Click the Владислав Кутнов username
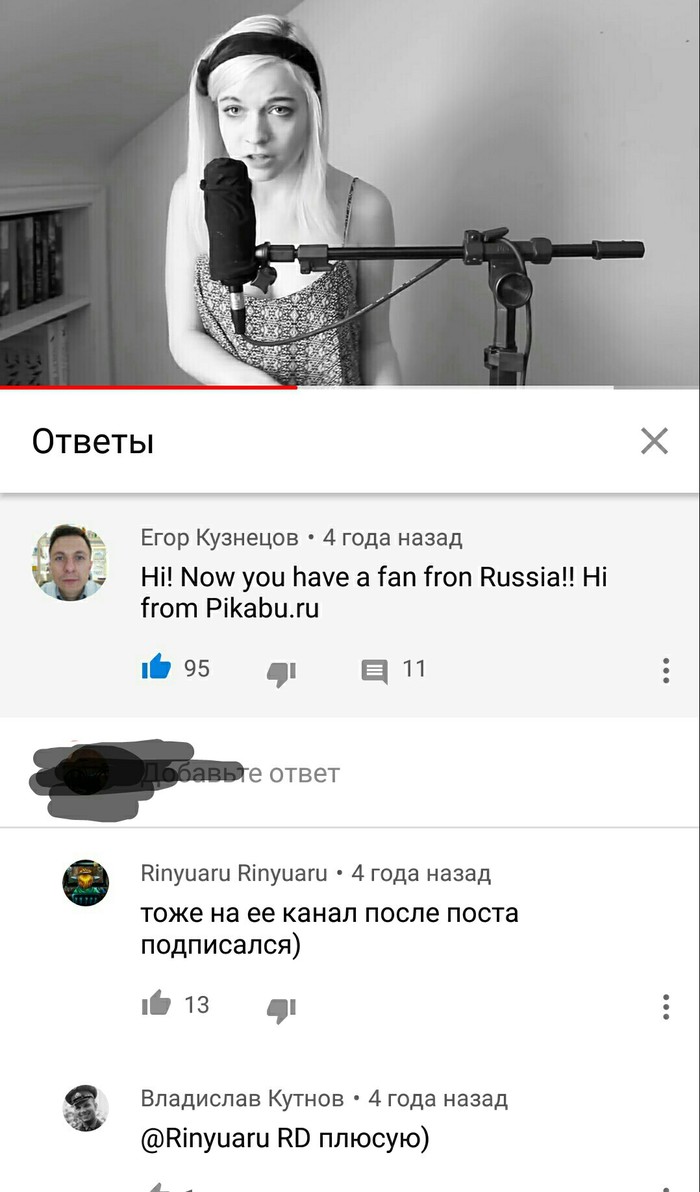The width and height of the screenshot is (700, 1192). tap(242, 1098)
